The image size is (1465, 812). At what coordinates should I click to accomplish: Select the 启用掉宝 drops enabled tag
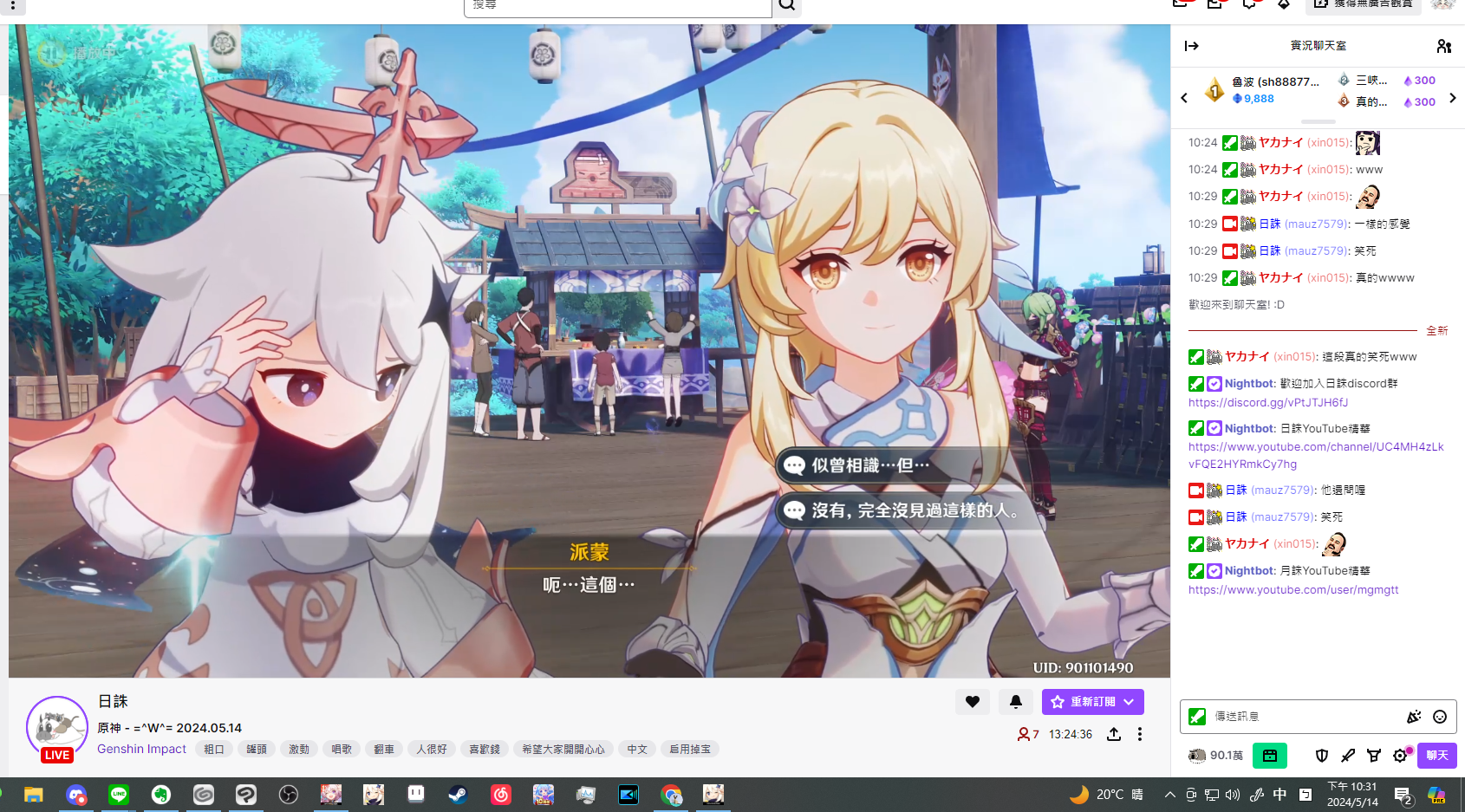690,749
